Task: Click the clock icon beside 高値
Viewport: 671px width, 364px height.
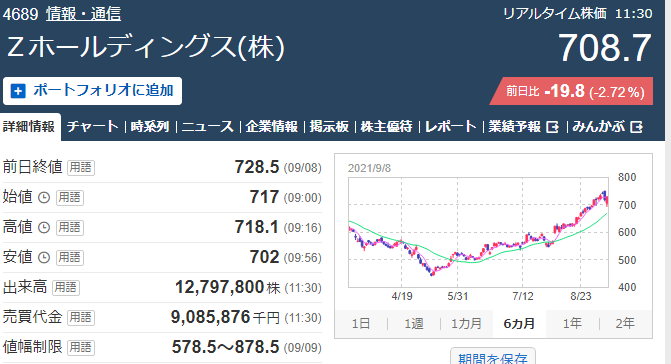Action: point(44,228)
